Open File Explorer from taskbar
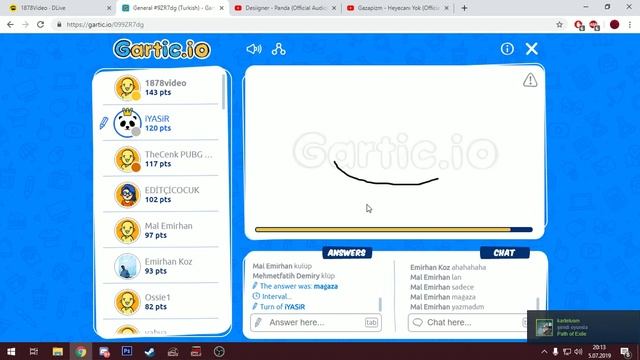The height and width of the screenshot is (360, 640). tap(58, 351)
